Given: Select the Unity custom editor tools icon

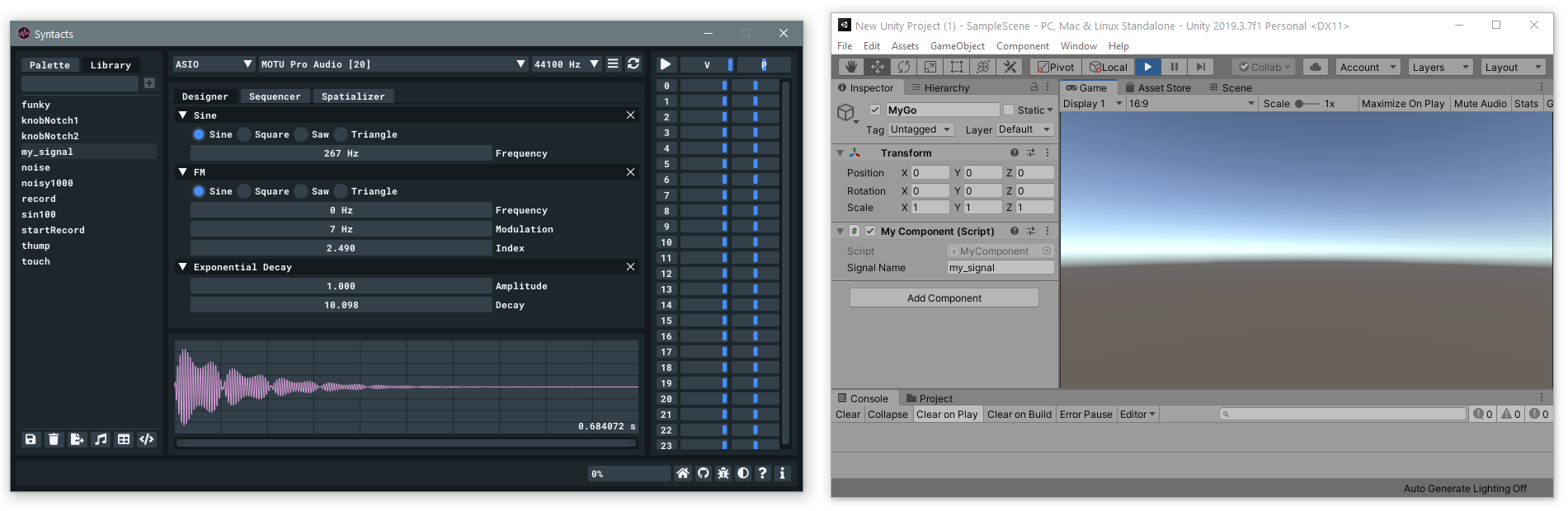Looking at the screenshot, I should (x=1010, y=67).
